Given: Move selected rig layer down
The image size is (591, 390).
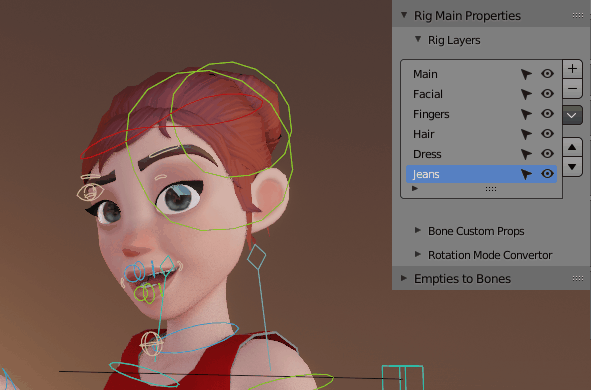Looking at the screenshot, I should [573, 167].
